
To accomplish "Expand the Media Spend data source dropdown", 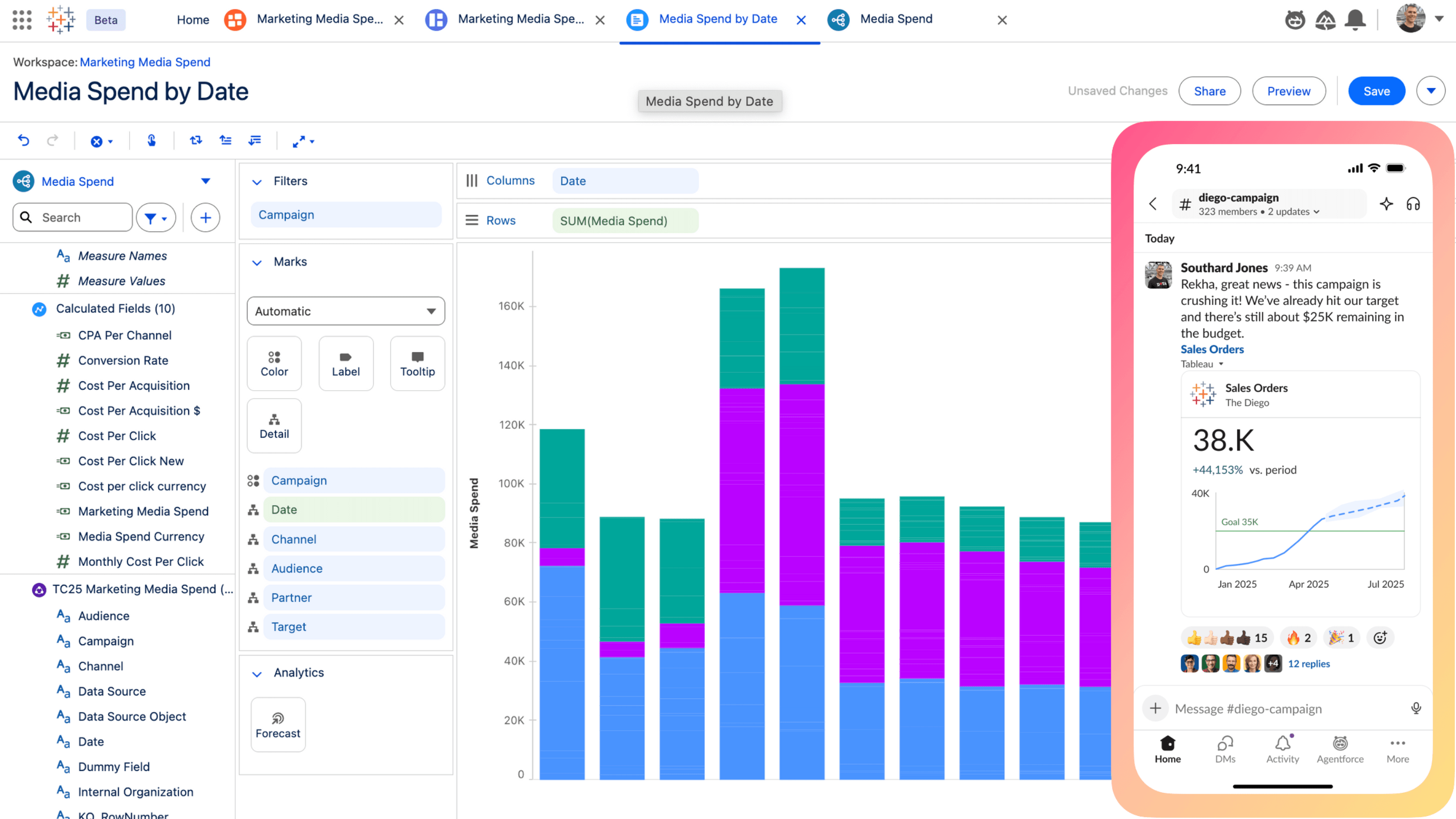I will pos(206,181).
